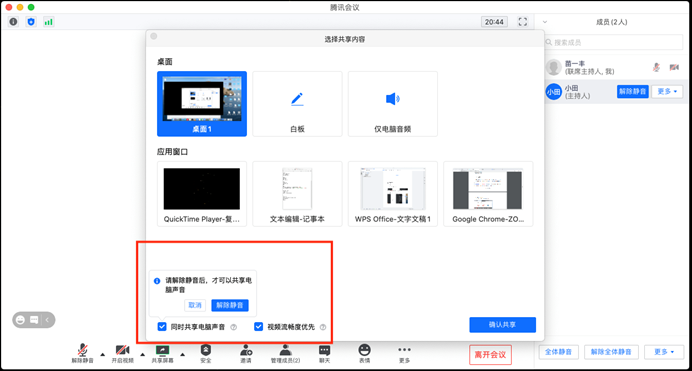Click 苗一丰's camera-off icon
692x371 pixels.
click(674, 67)
